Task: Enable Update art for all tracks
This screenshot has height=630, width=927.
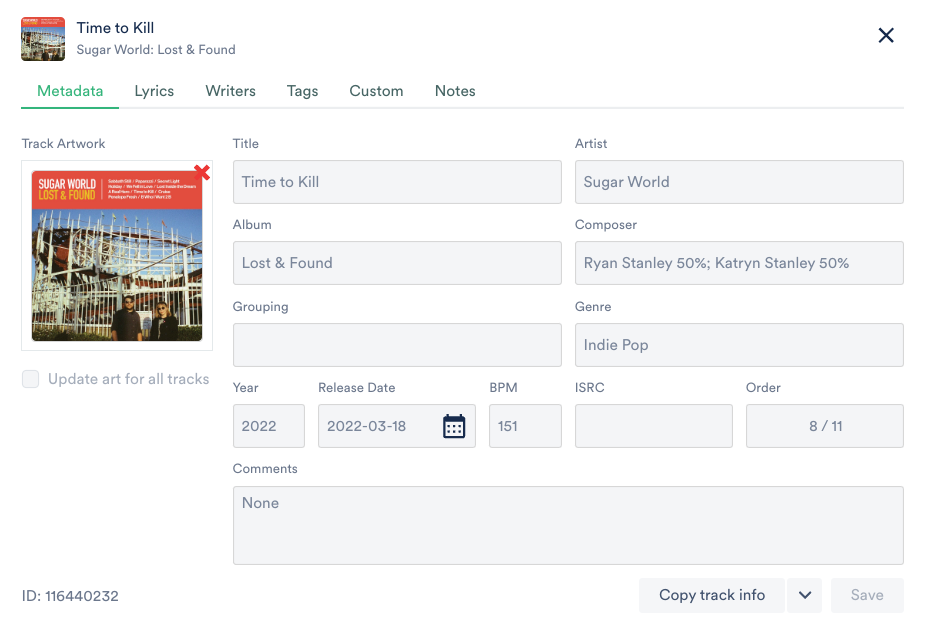Action: [x=31, y=379]
